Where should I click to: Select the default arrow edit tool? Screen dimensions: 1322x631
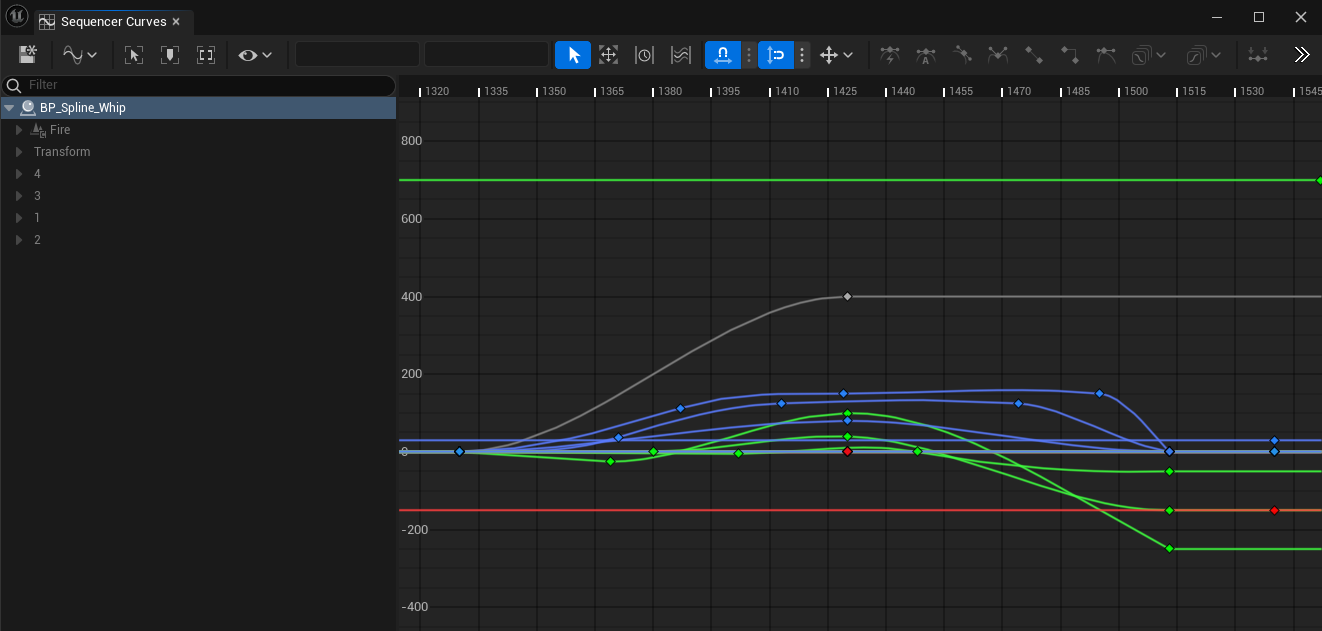573,55
